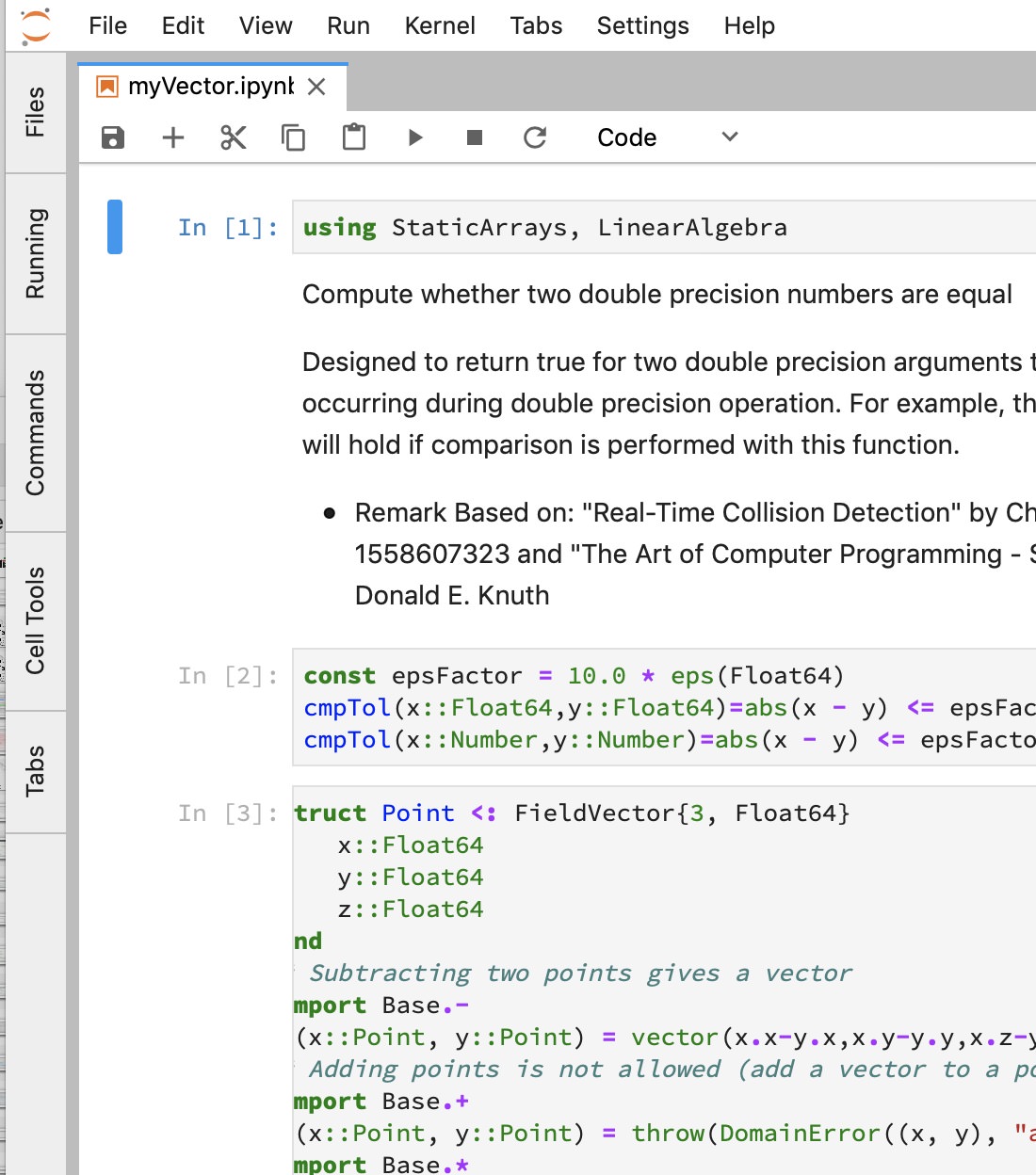Viewport: 1036px width, 1175px height.
Task: Select the In [1]: cell prompt
Action: (x=228, y=227)
